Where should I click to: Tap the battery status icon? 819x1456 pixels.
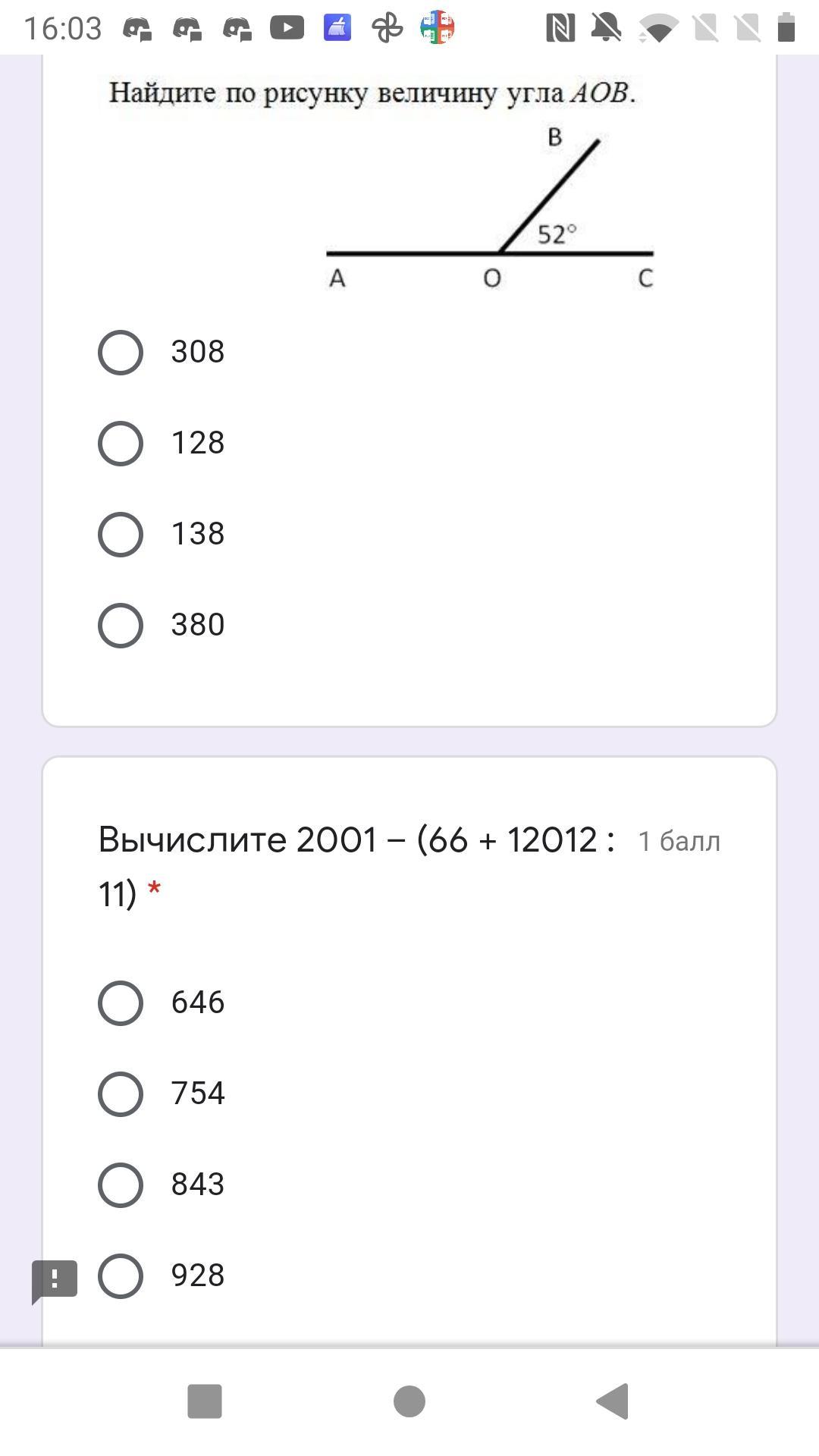pos(786,28)
